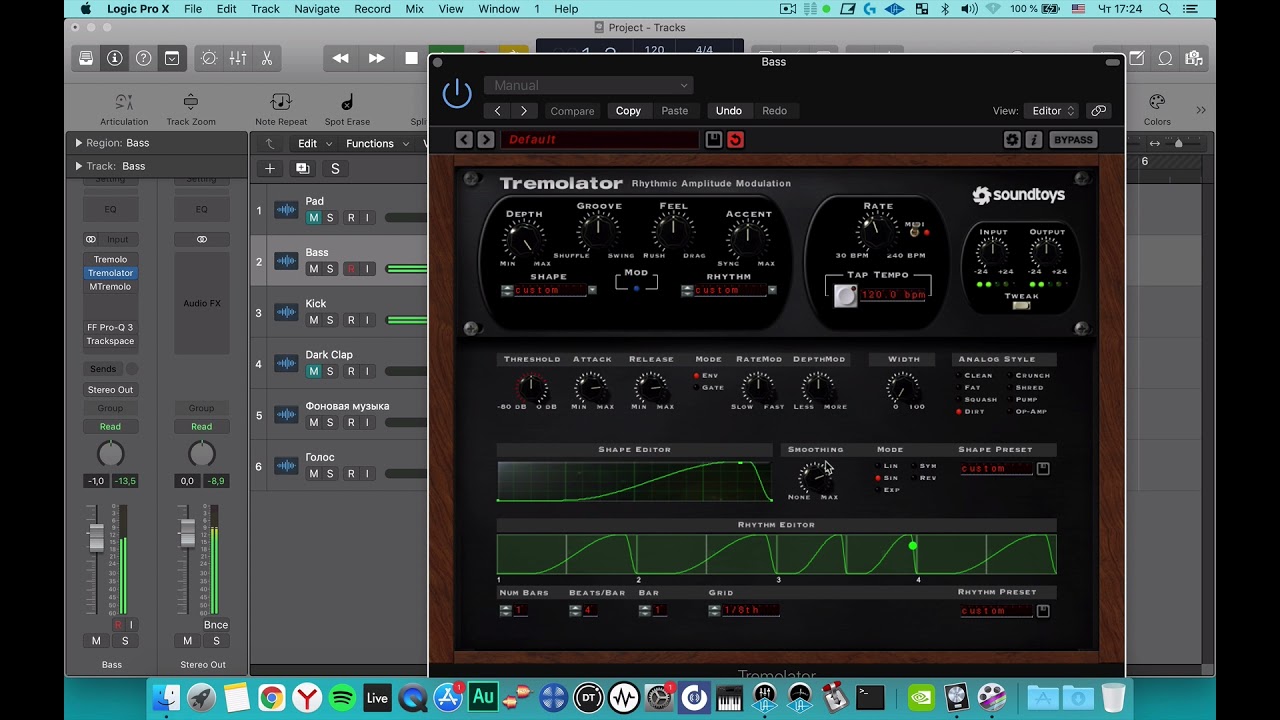Screen dimensions: 1280x720
Task: Open Soundtoys settings gear icon
Action: pyautogui.click(x=1012, y=140)
